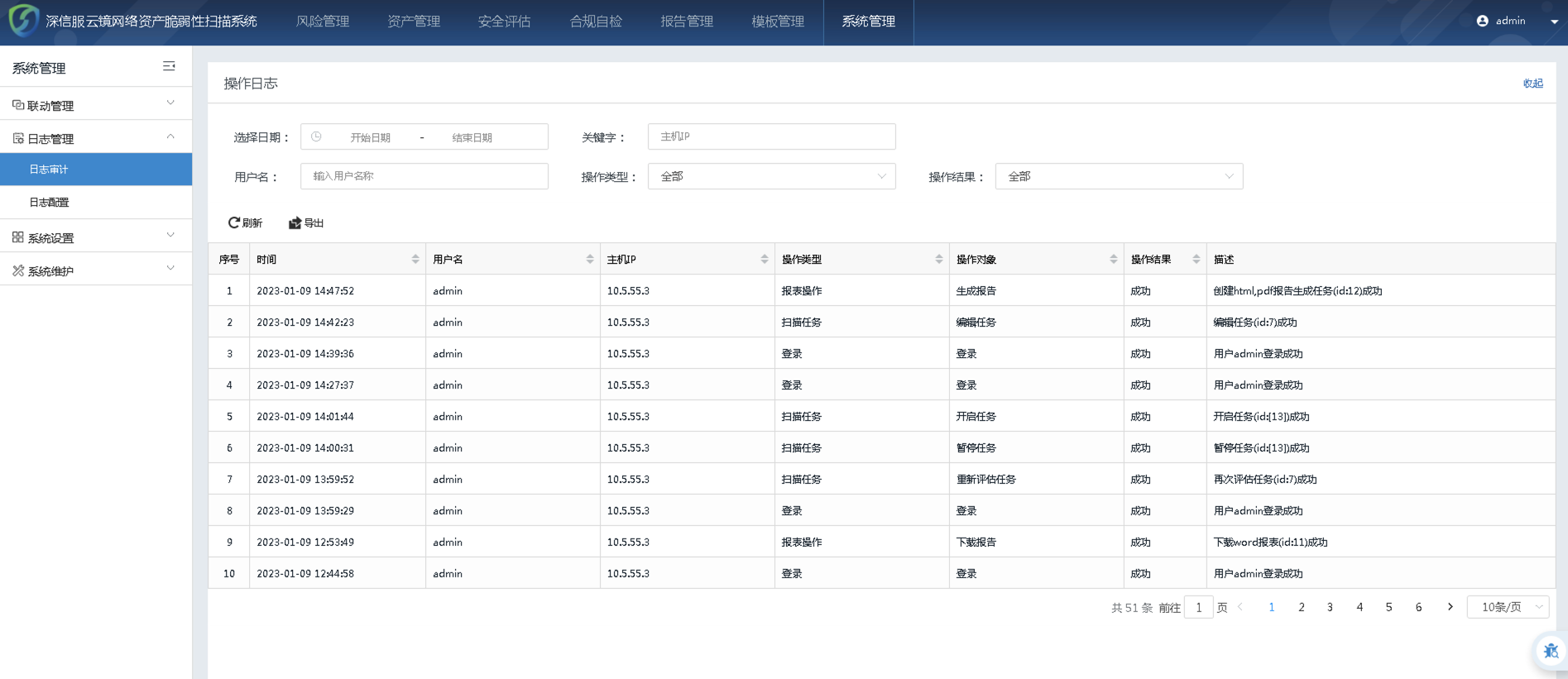Sort by 用户名 column arrows
The image size is (1568, 679).
pyautogui.click(x=590, y=259)
